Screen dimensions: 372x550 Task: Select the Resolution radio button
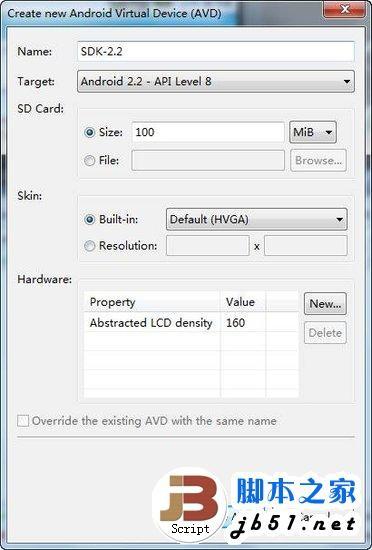coord(89,246)
